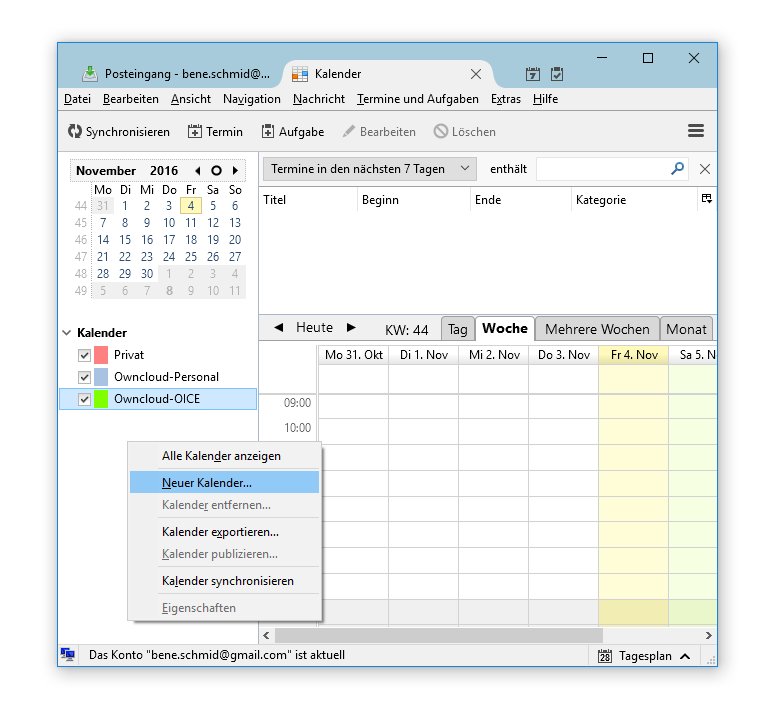Toggle the Owncloud-Personal calendar checkbox
The height and width of the screenshot is (706, 764).
(x=84, y=377)
